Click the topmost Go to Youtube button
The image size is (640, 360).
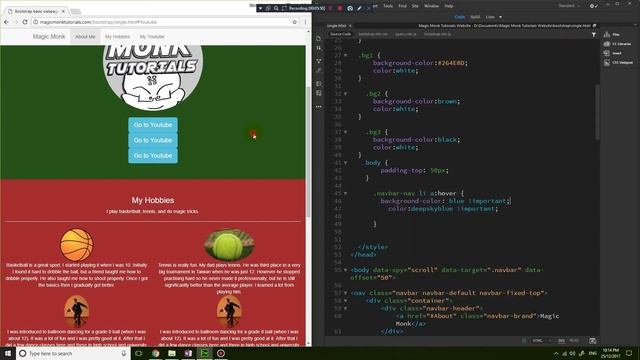click(153, 125)
